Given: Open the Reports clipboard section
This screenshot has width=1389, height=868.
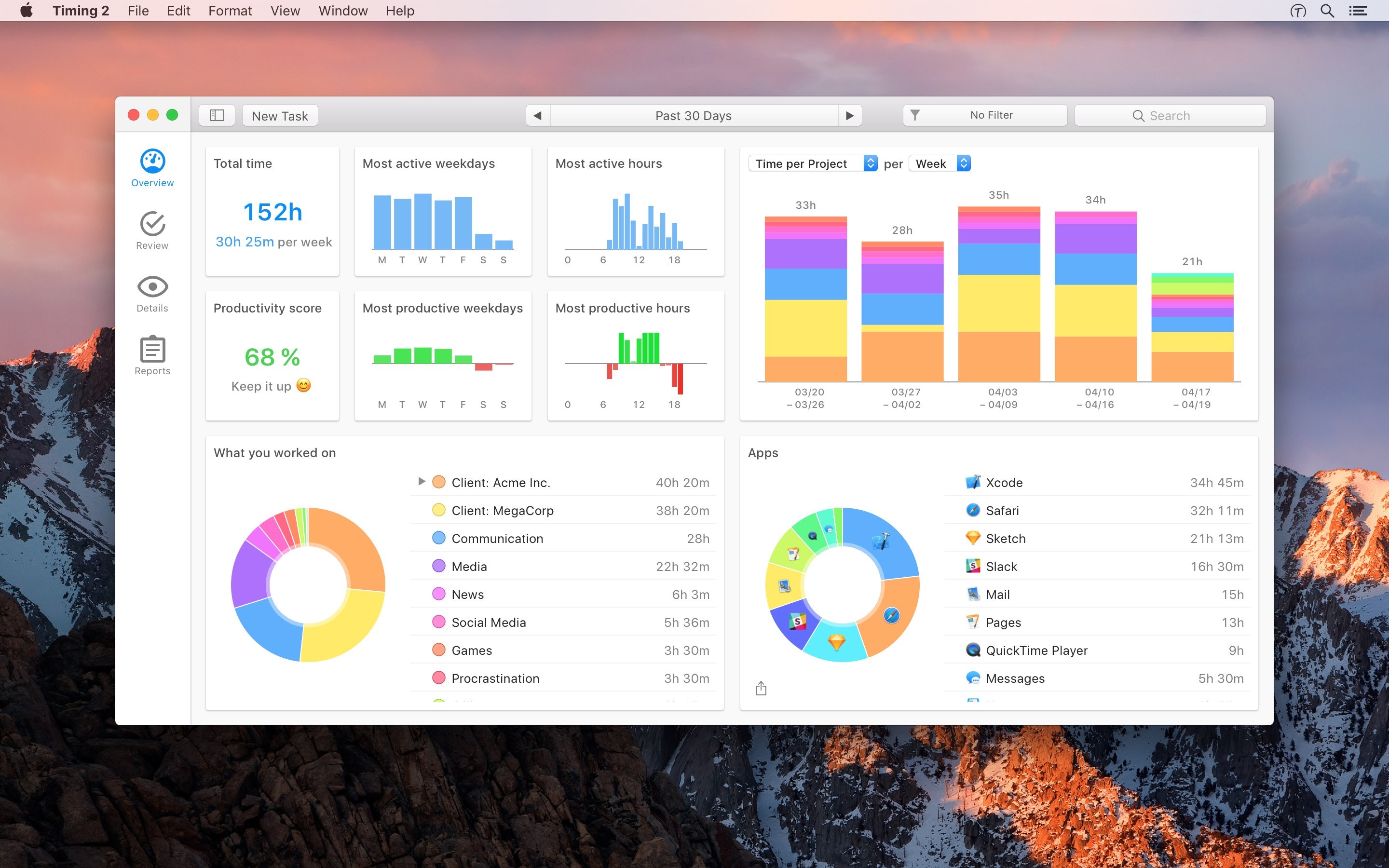Looking at the screenshot, I should click(152, 350).
